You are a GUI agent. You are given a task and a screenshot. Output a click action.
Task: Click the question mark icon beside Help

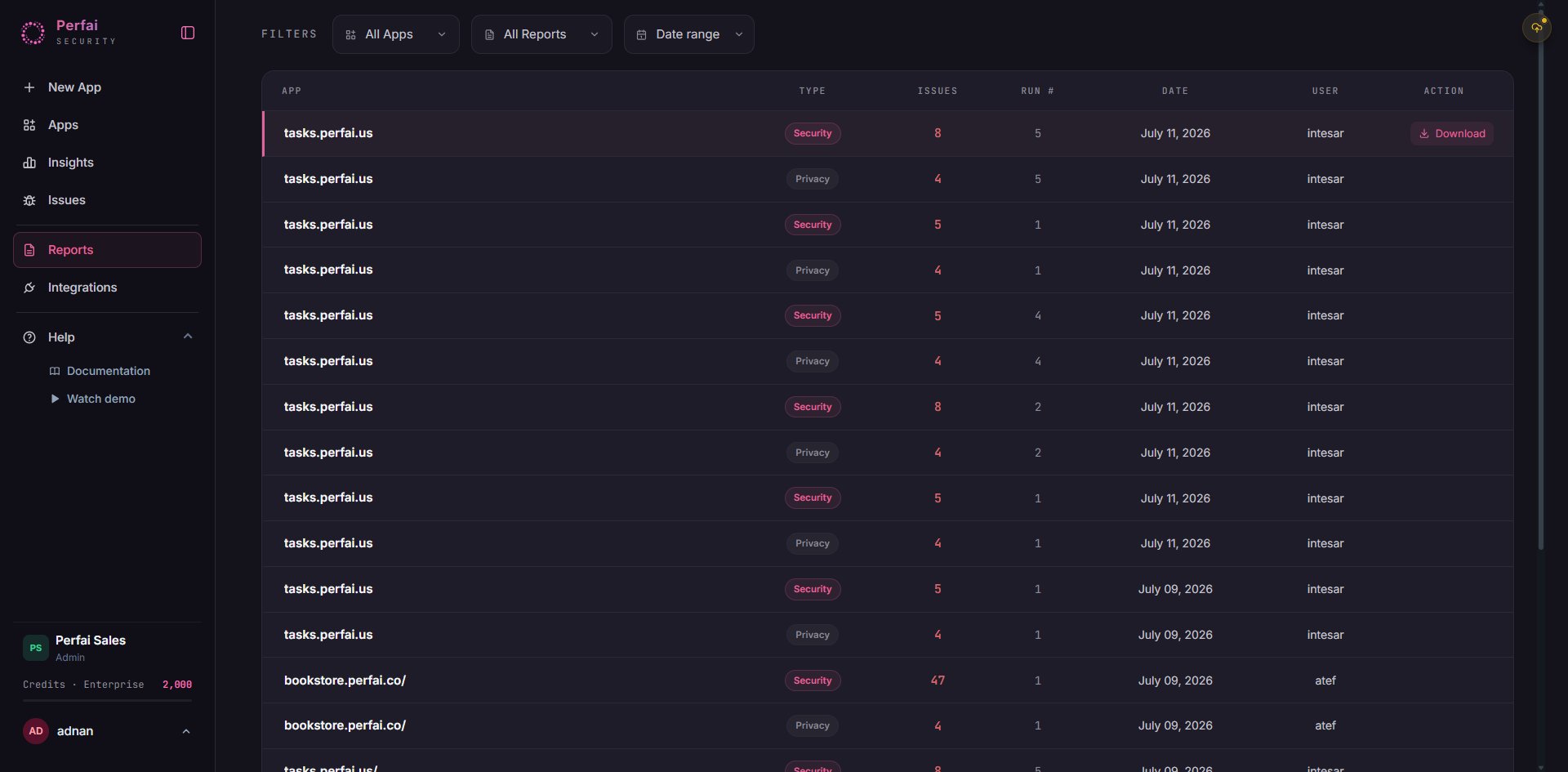point(29,337)
